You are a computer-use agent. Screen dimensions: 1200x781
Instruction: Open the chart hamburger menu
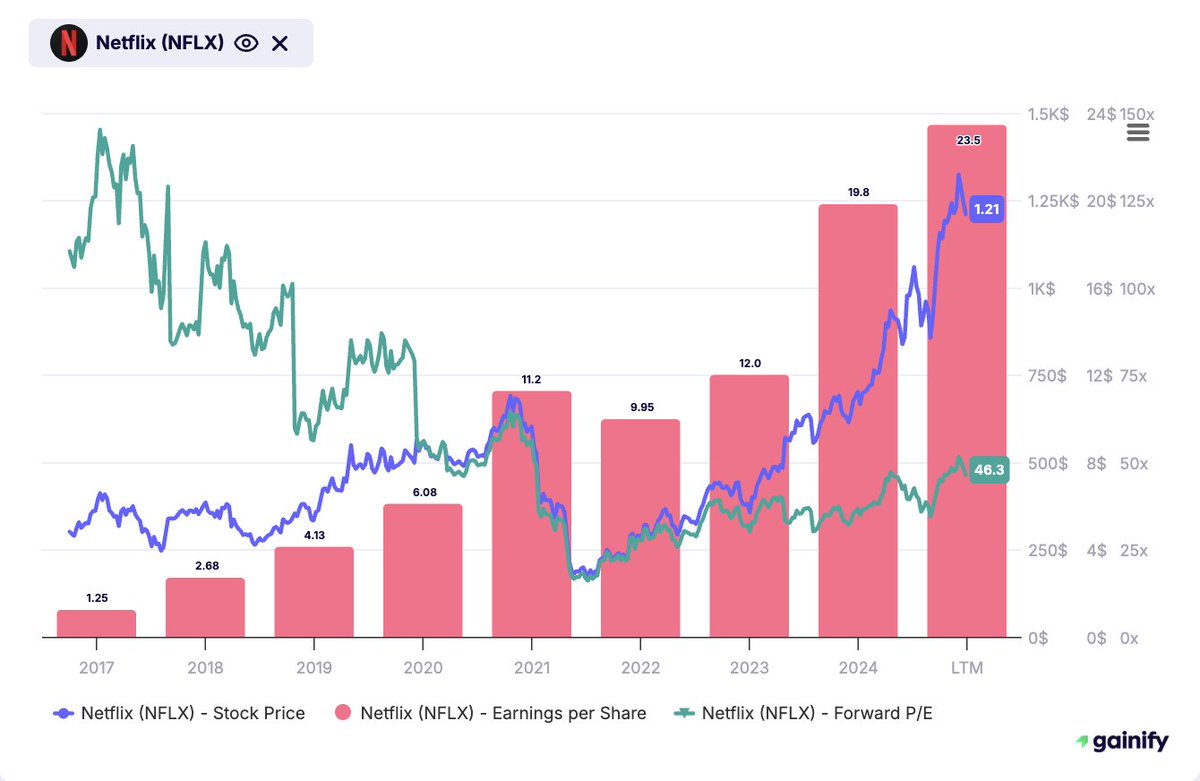click(x=1138, y=134)
